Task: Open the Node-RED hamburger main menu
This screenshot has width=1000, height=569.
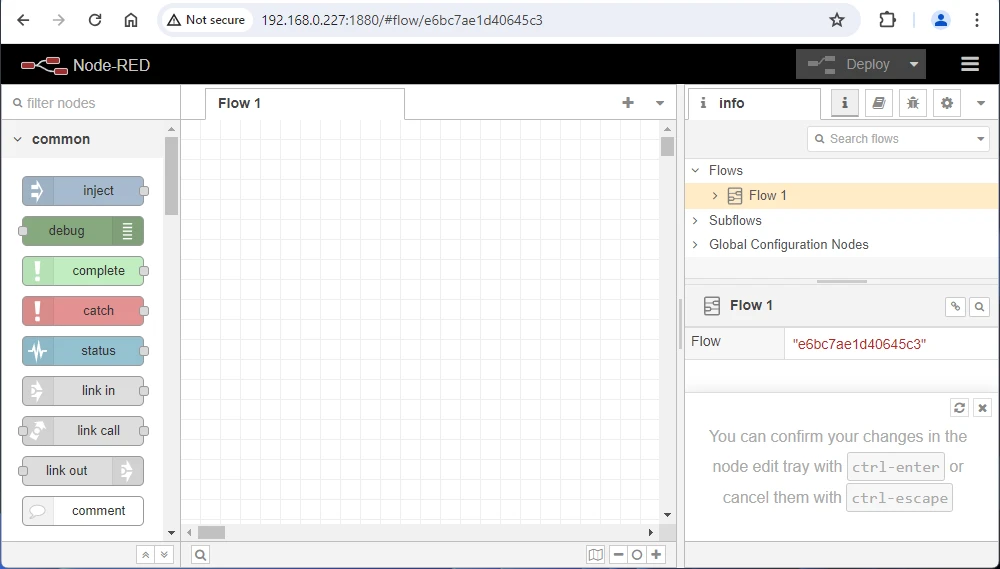Action: [969, 64]
